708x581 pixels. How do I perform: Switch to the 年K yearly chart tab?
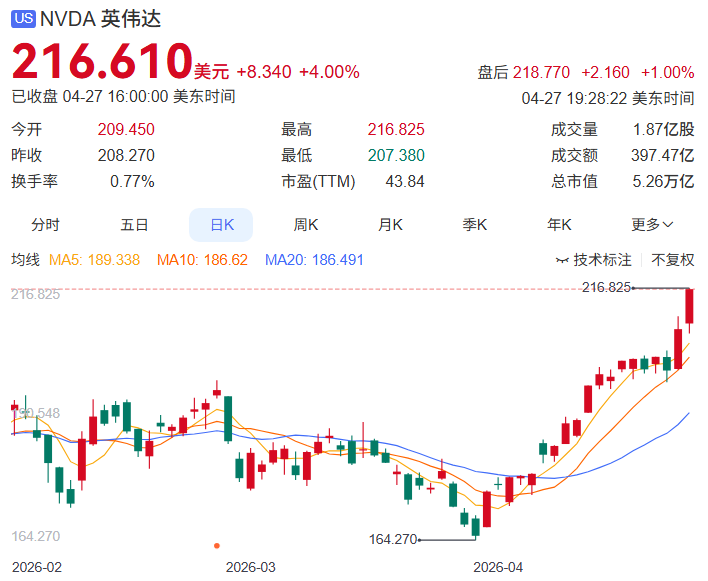click(x=559, y=225)
